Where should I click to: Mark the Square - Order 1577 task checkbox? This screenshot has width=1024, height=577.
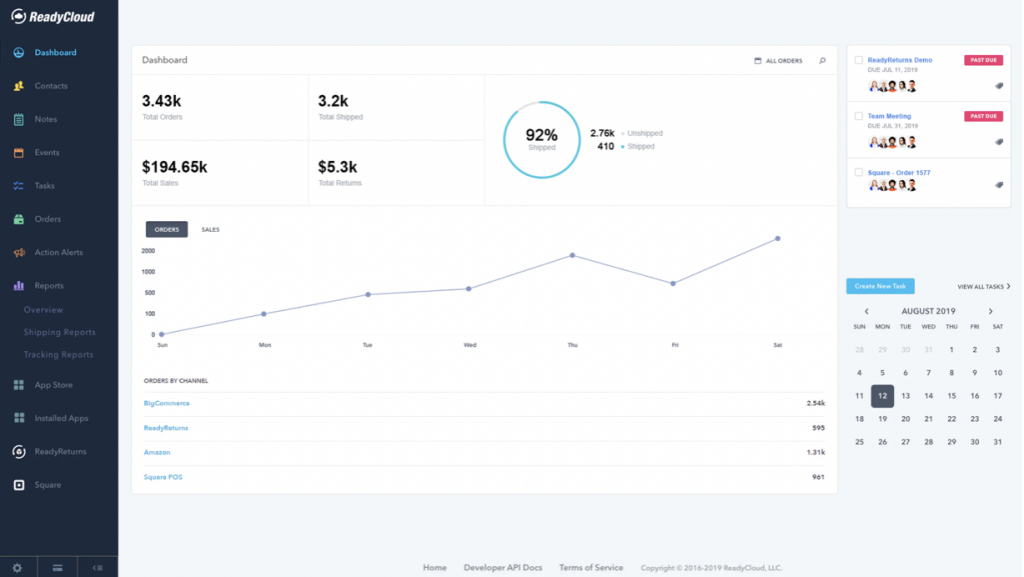click(x=857, y=171)
